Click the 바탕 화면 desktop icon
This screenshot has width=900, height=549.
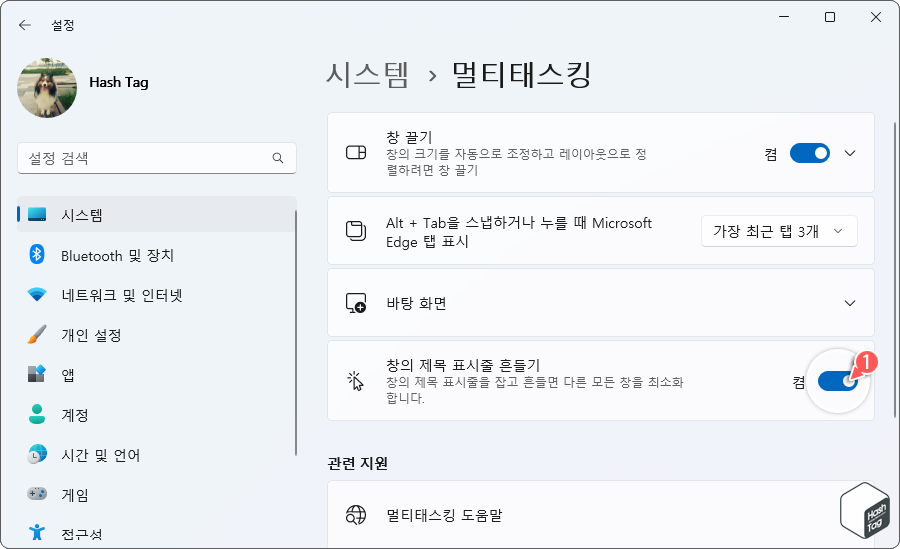[x=356, y=303]
